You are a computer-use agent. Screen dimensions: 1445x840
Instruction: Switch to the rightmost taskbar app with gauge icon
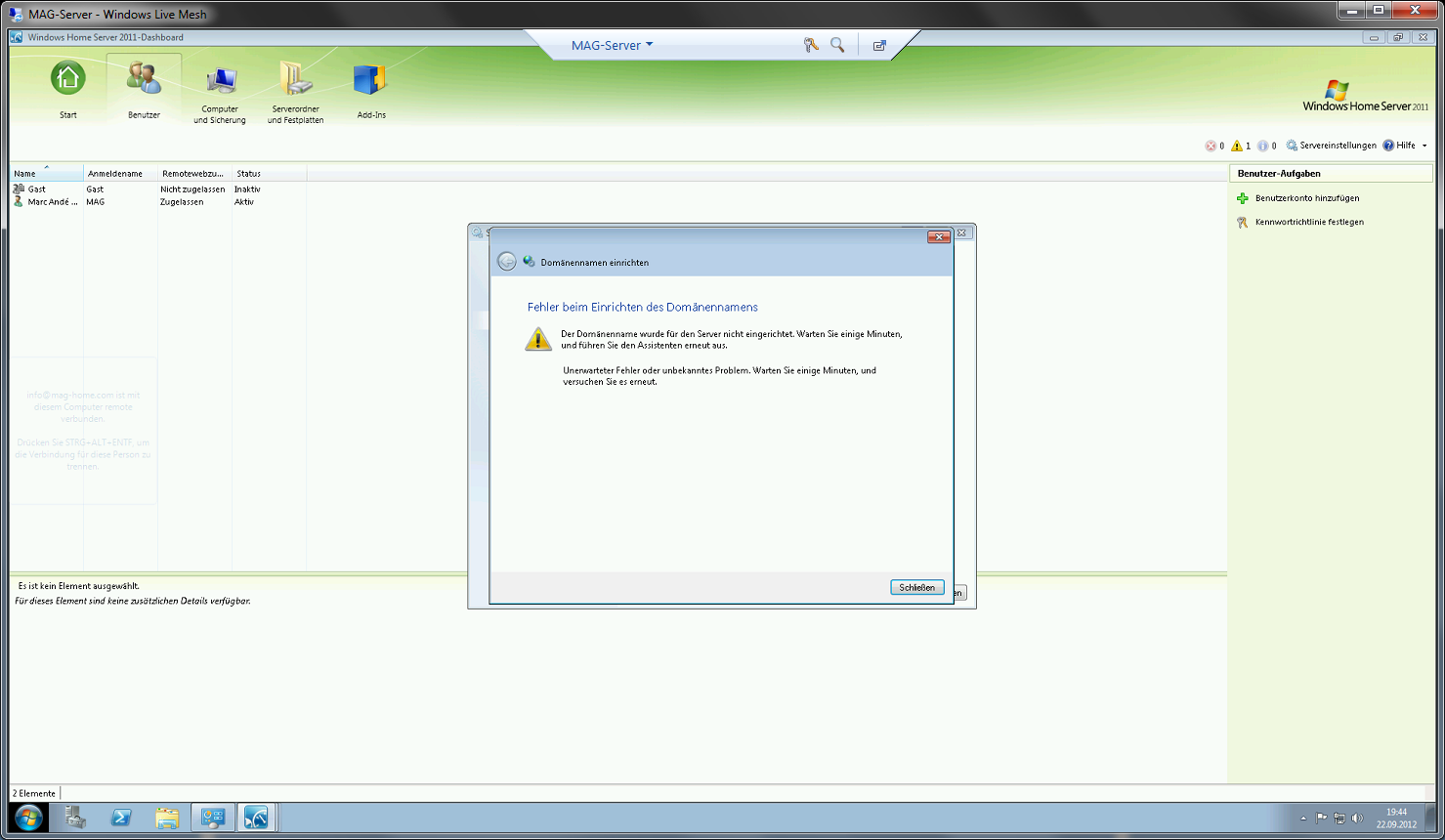[x=256, y=818]
